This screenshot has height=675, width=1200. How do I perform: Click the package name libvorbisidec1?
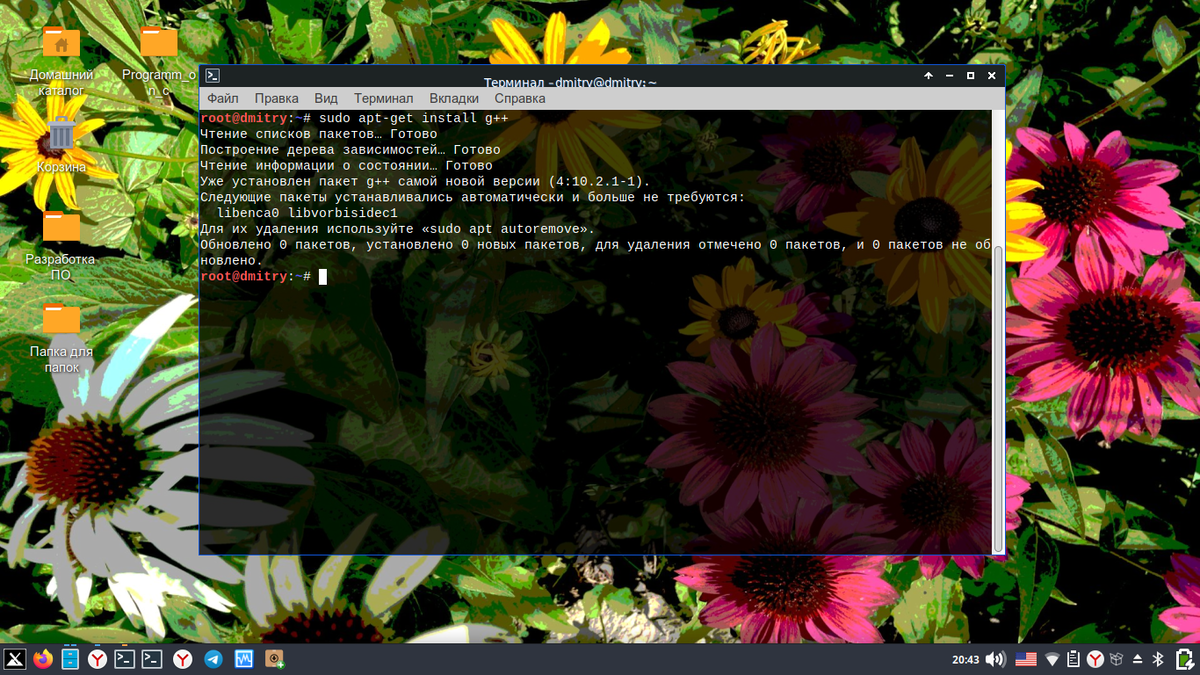(x=343, y=214)
